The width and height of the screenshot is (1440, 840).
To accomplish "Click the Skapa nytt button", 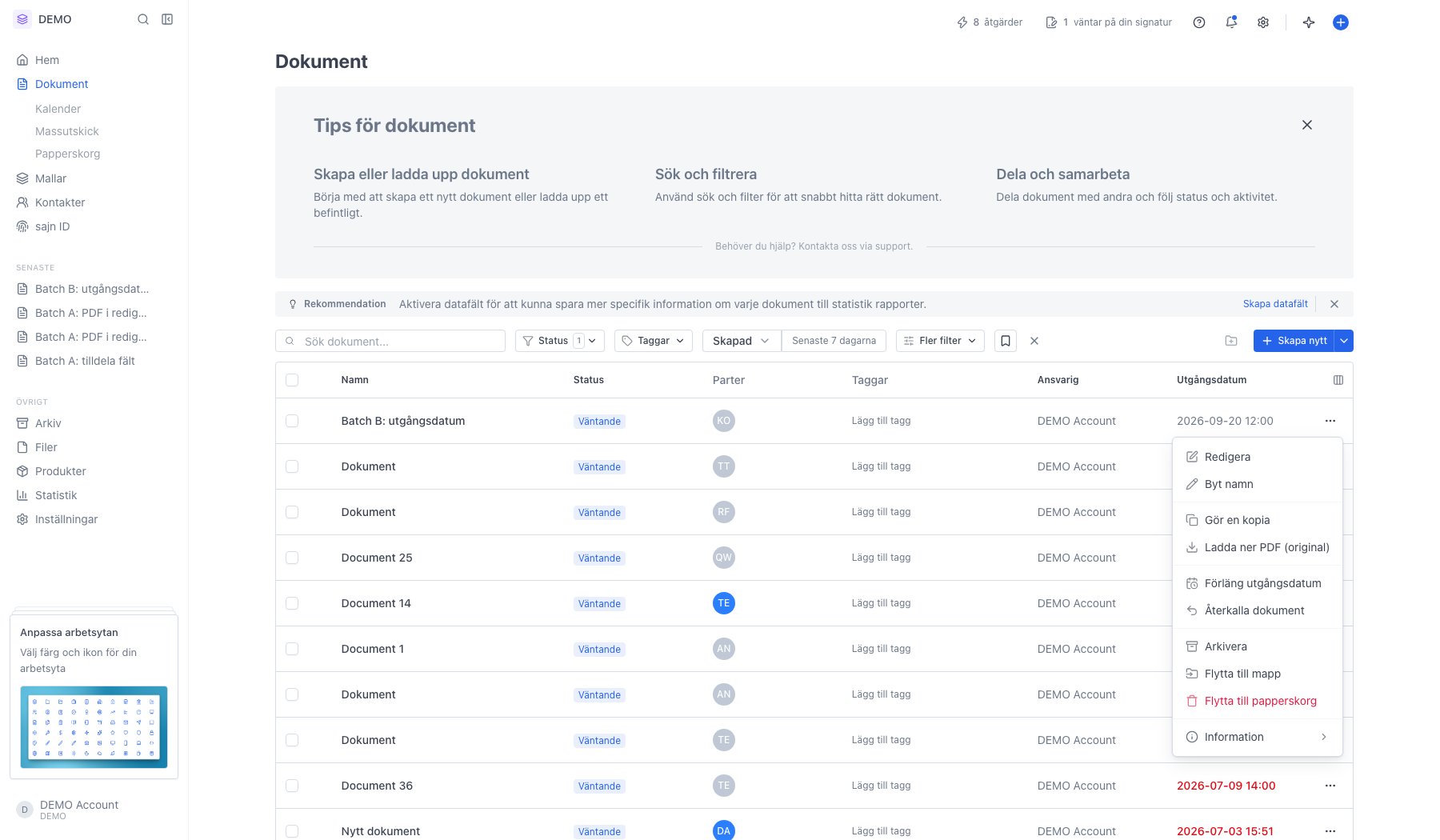I will pyautogui.click(x=1294, y=341).
